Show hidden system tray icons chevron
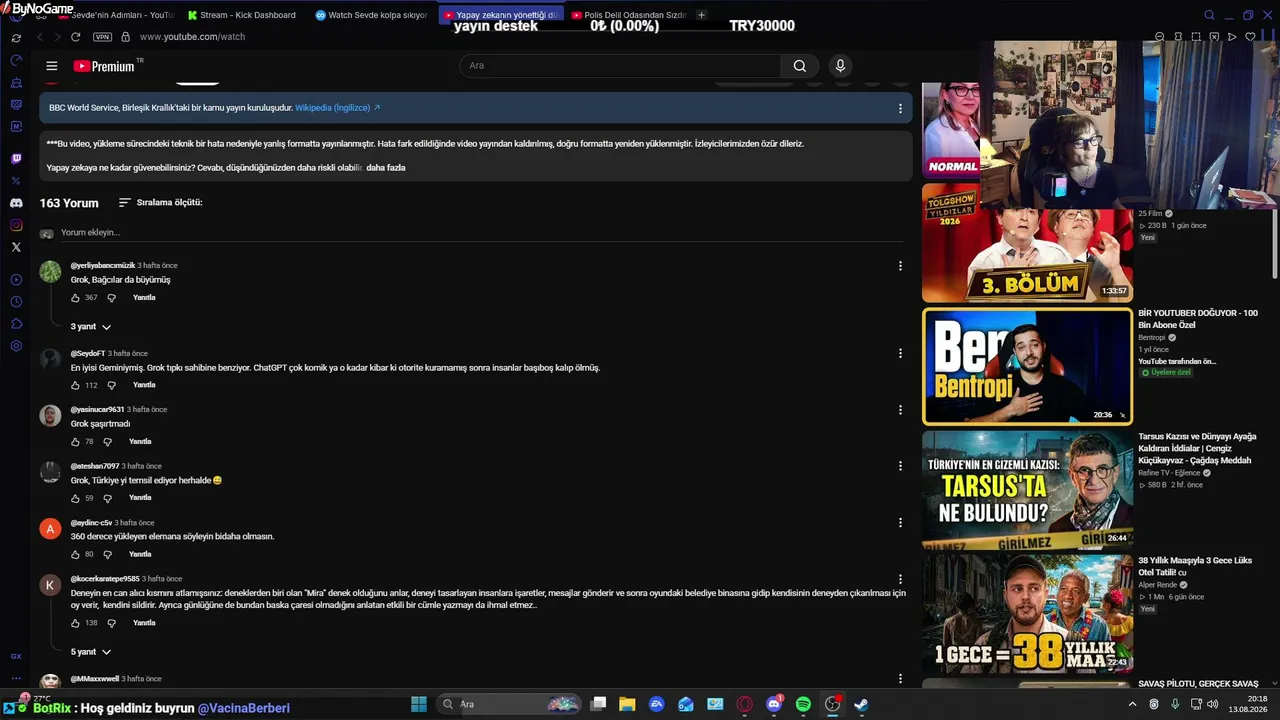1280x720 pixels. point(1132,704)
